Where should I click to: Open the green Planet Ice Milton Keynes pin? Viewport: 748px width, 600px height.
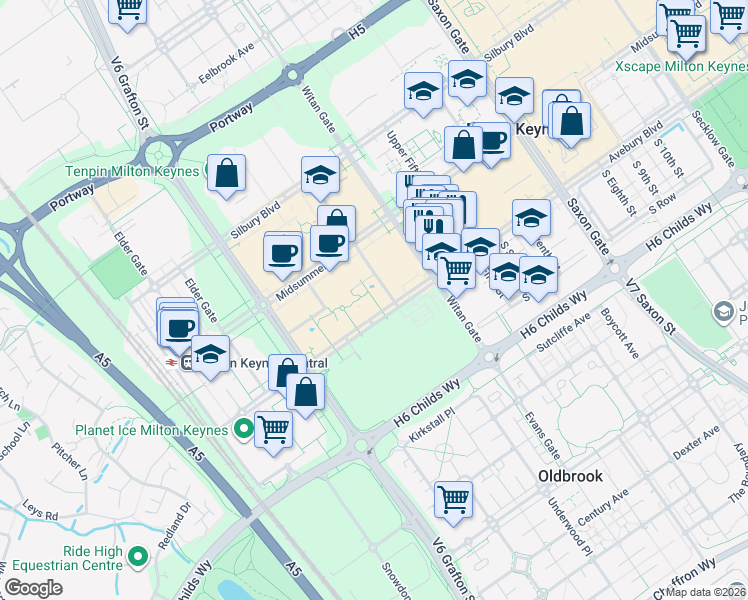pos(244,429)
